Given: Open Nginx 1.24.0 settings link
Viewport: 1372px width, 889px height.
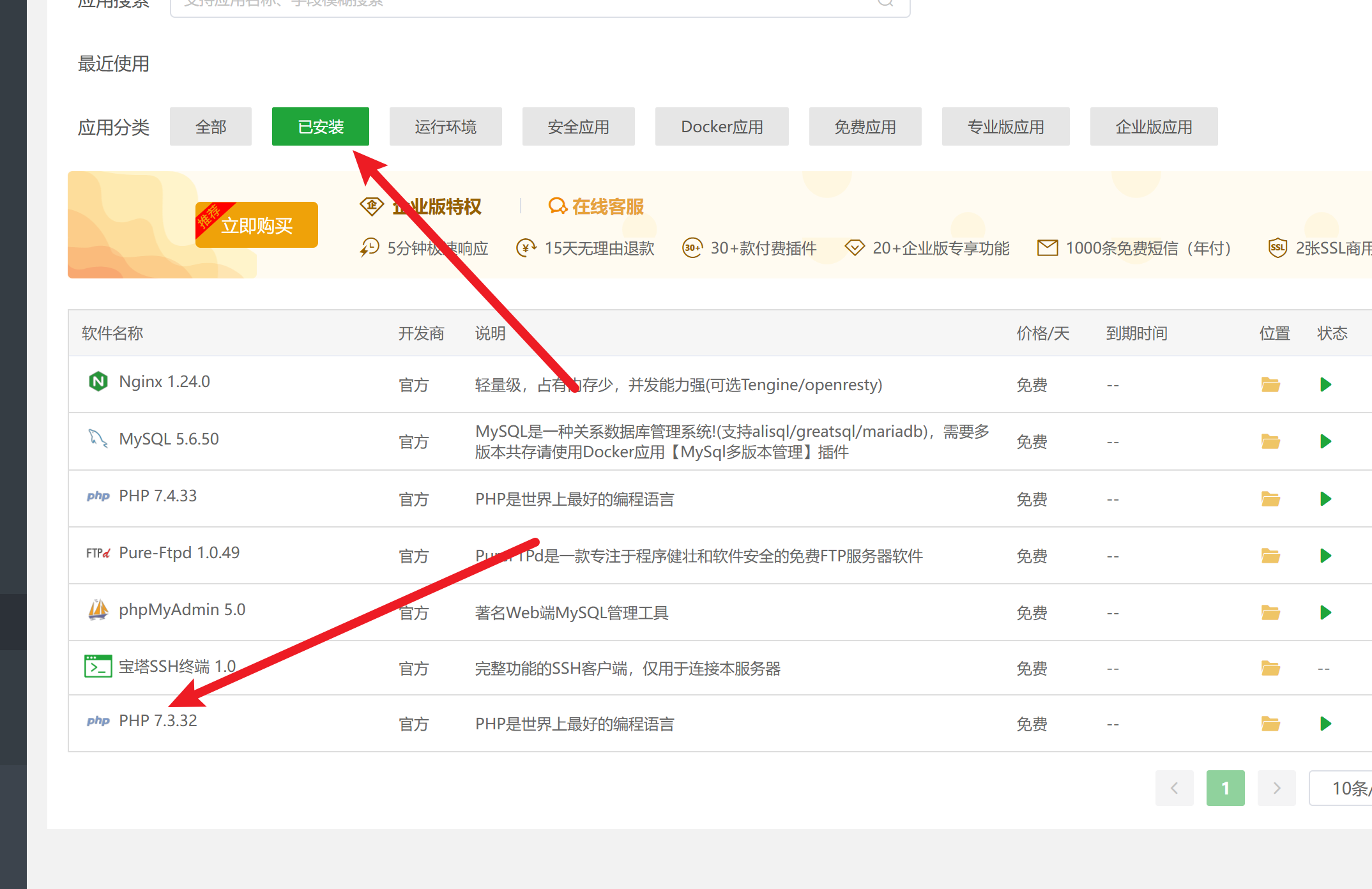Looking at the screenshot, I should point(164,381).
